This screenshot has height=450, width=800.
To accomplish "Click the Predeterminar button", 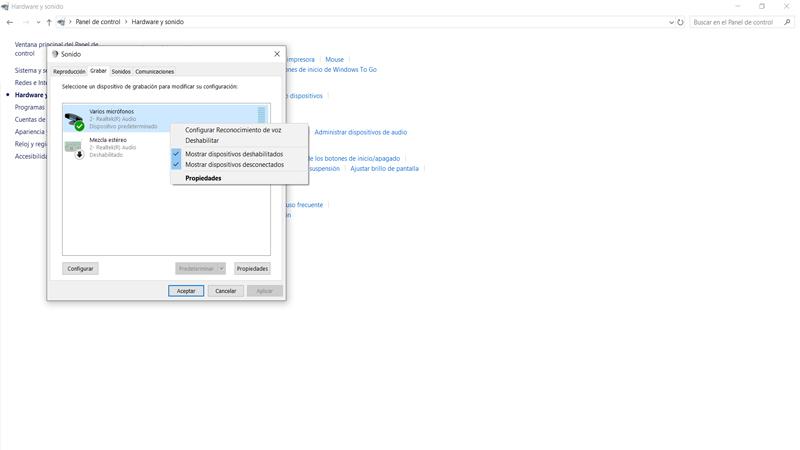I will click(196, 268).
